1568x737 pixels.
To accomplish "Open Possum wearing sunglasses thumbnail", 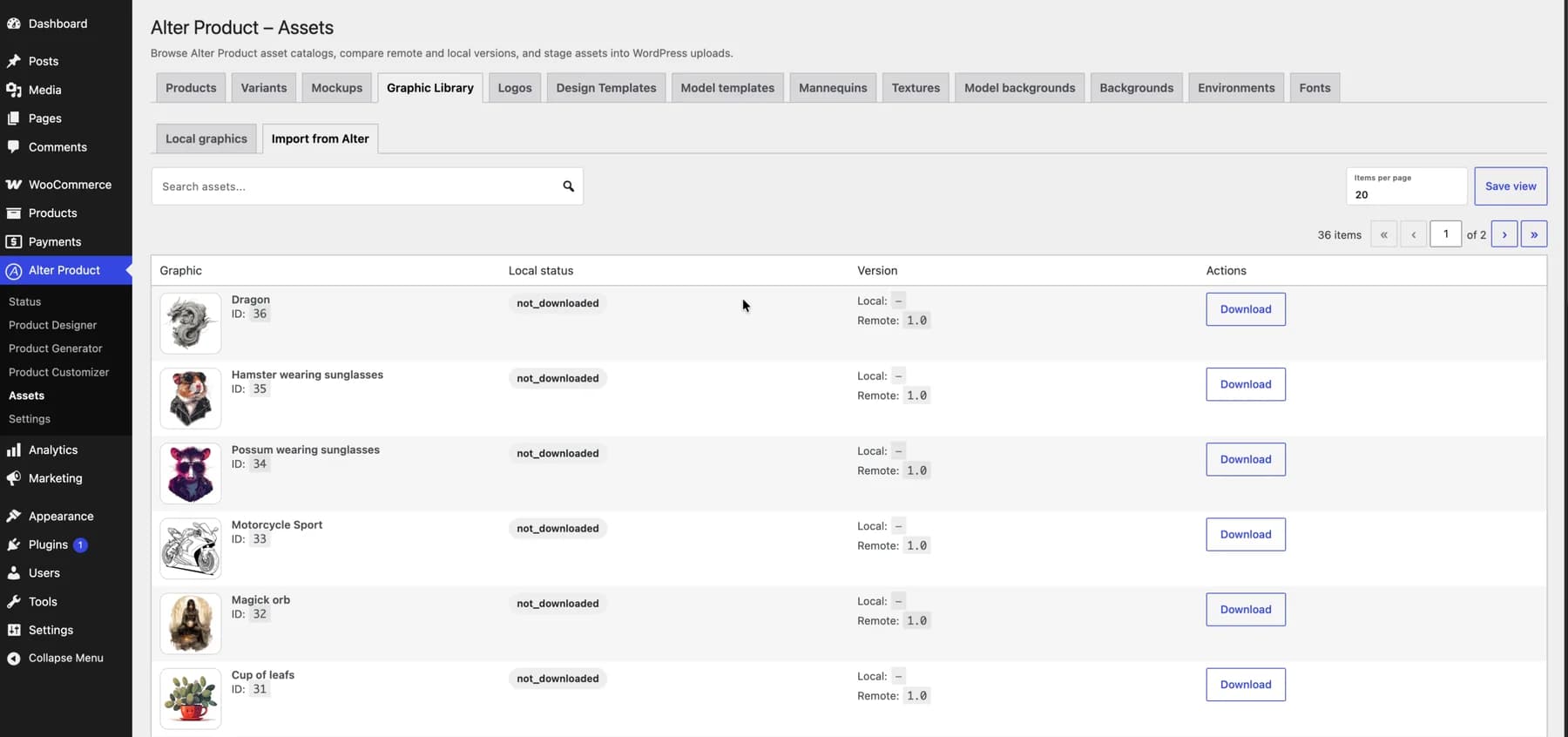I will click(191, 473).
